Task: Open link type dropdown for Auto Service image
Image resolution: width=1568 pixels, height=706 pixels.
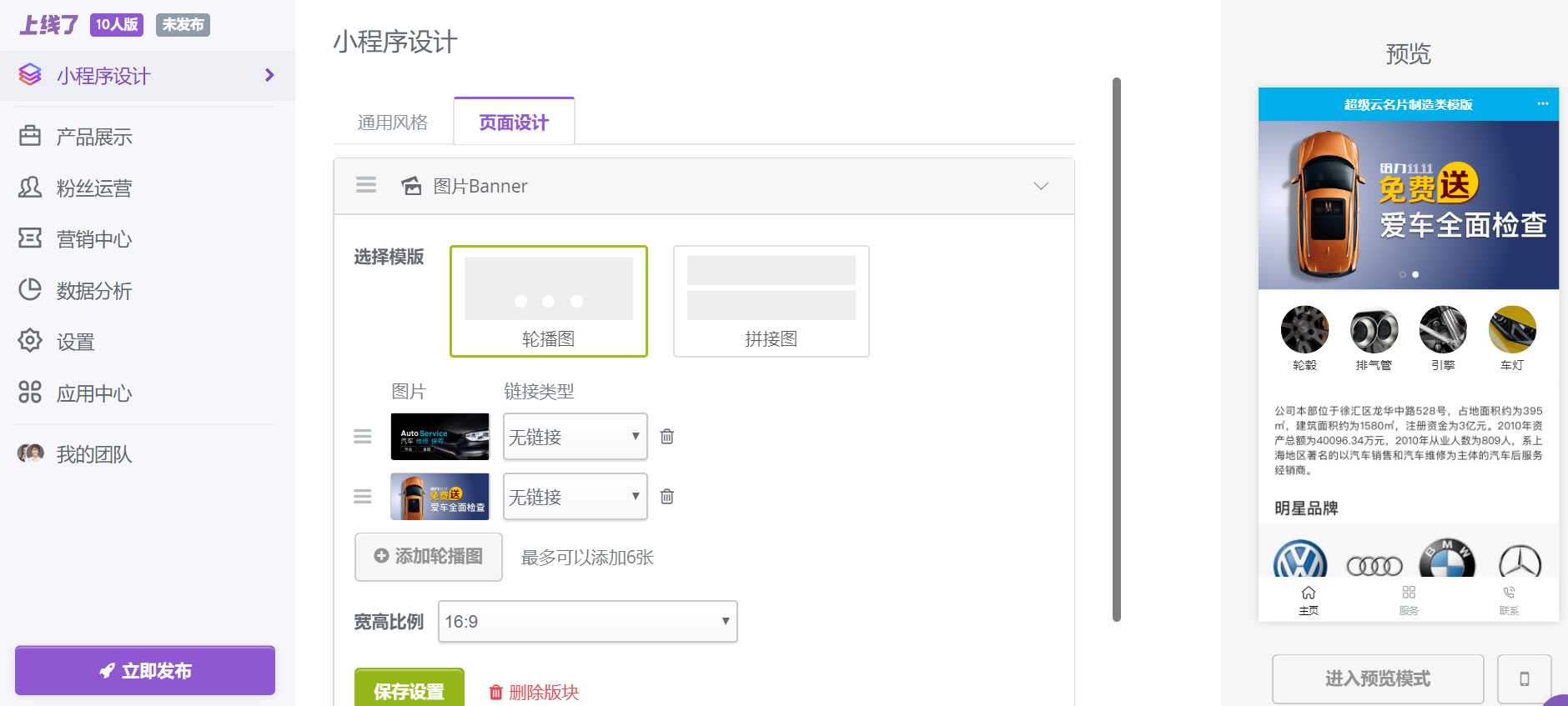Action: (575, 437)
